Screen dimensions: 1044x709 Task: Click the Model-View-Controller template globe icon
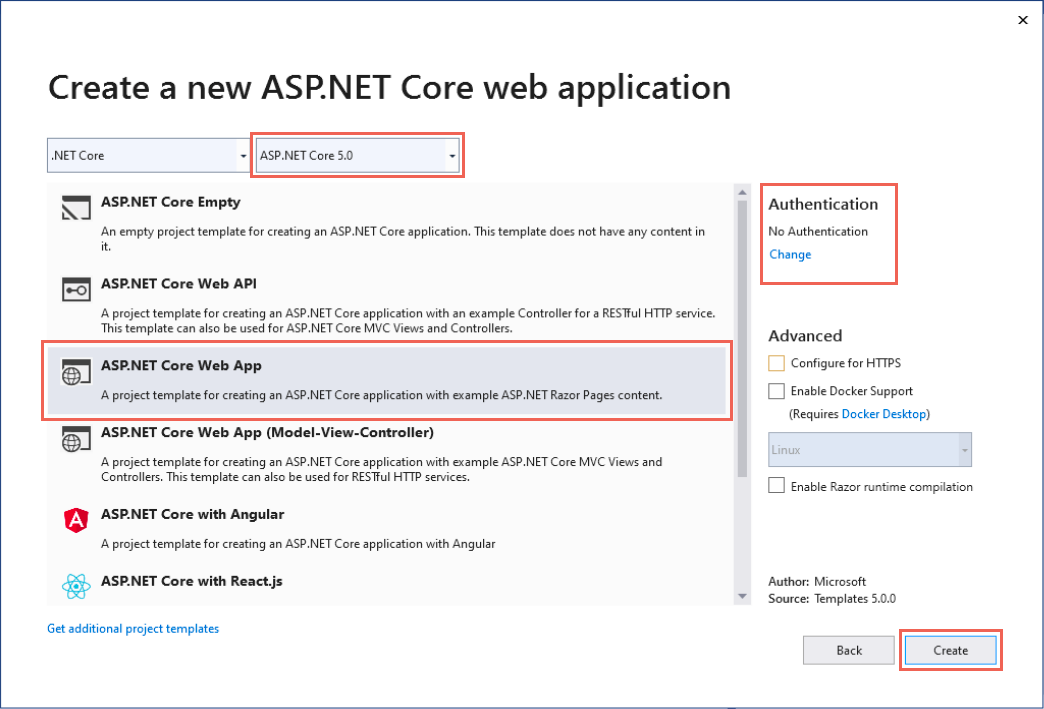[x=76, y=439]
